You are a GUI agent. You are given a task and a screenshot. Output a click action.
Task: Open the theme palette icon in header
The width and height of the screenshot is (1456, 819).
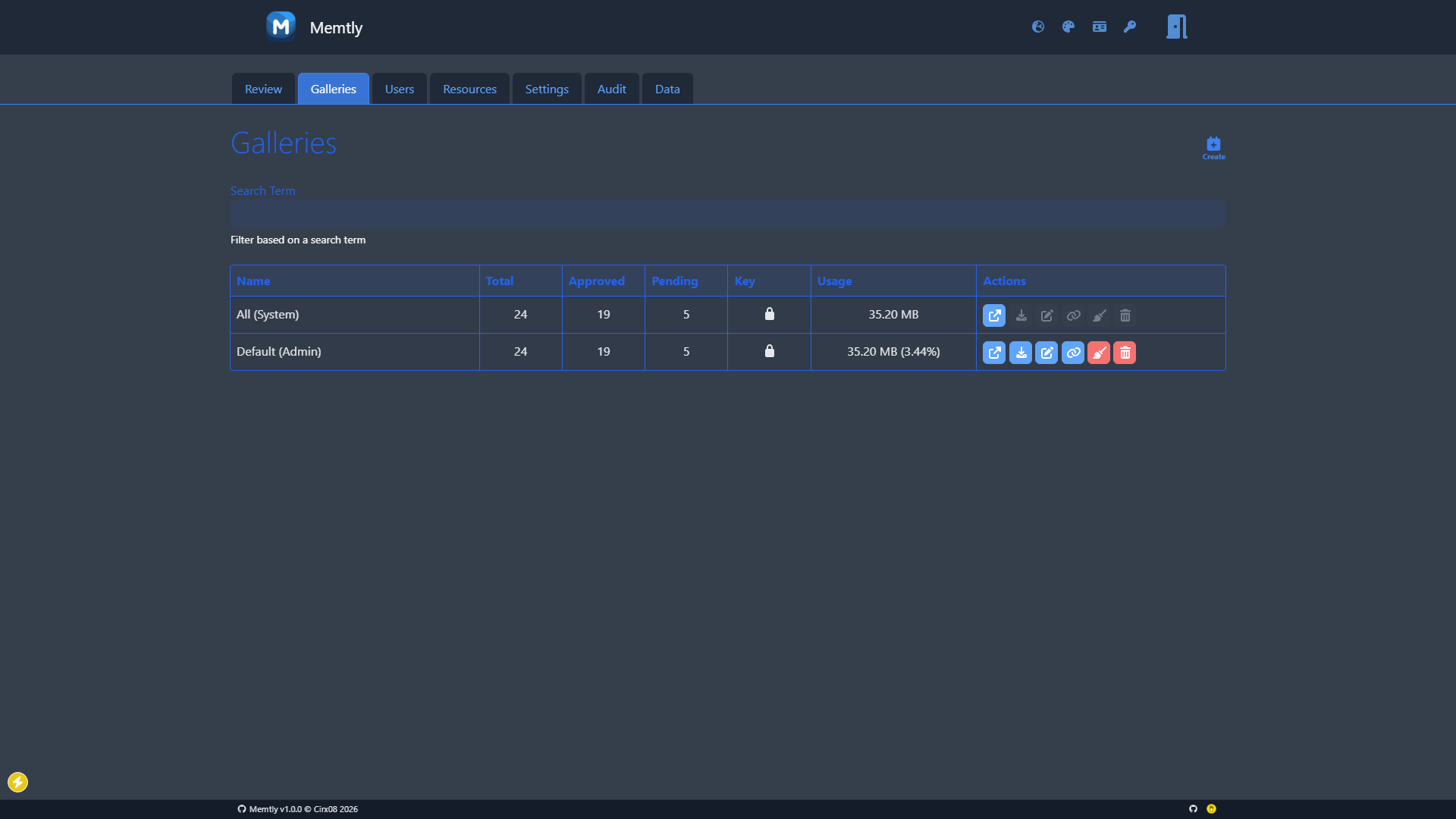[x=1068, y=27]
